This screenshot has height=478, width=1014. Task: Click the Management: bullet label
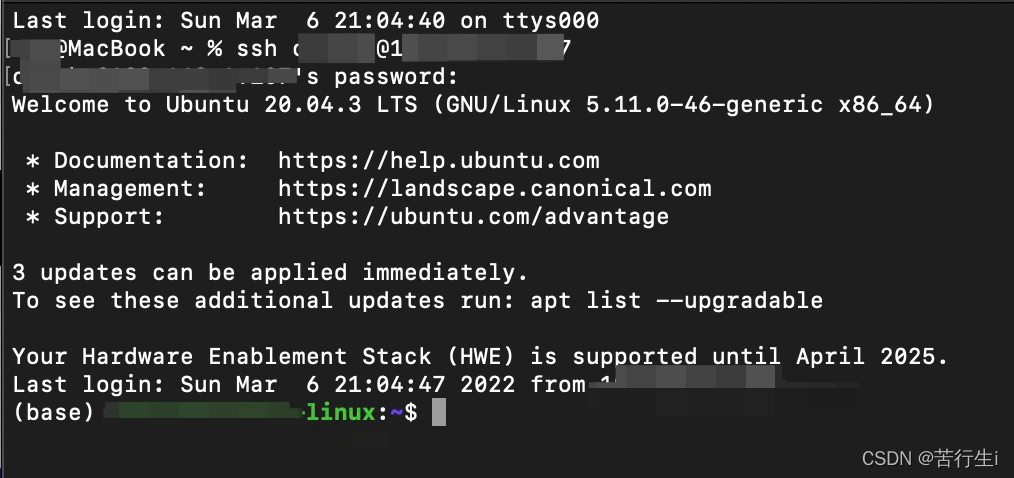[x=130, y=188]
